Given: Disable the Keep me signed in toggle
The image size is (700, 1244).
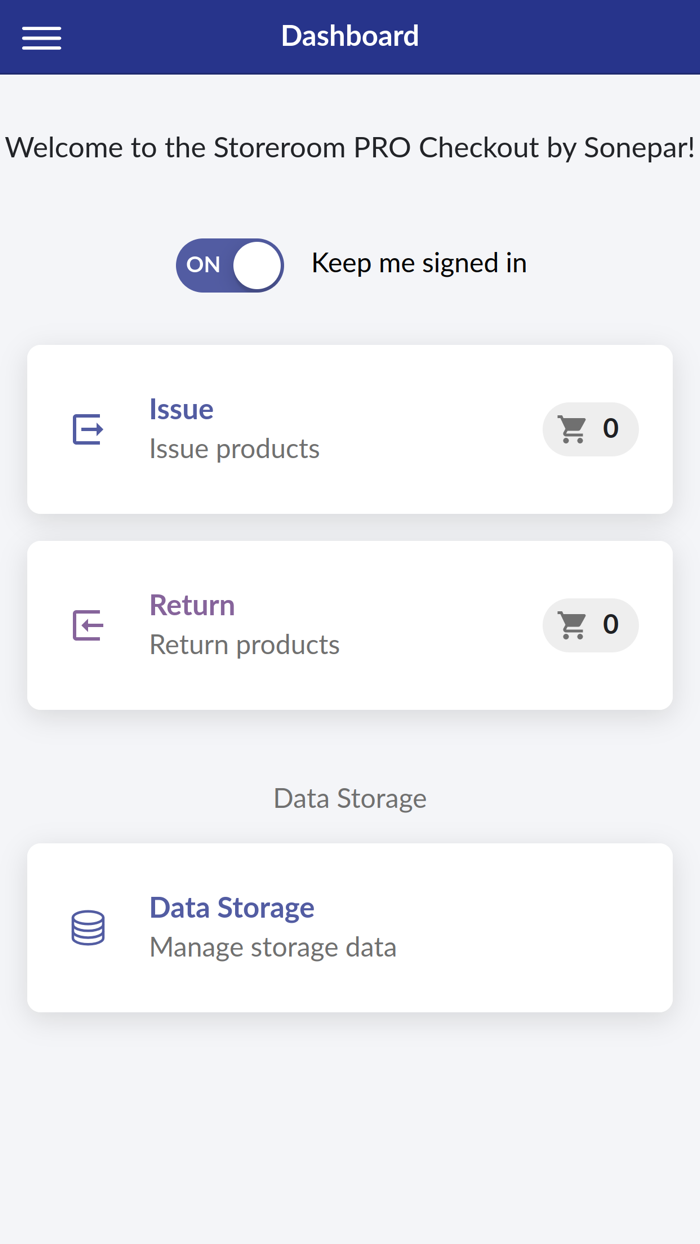Looking at the screenshot, I should [x=229, y=264].
